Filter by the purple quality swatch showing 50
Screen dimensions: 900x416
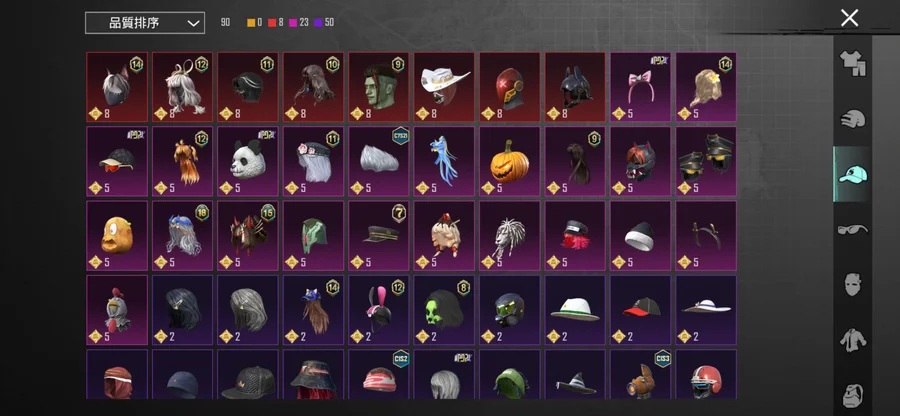[318, 23]
